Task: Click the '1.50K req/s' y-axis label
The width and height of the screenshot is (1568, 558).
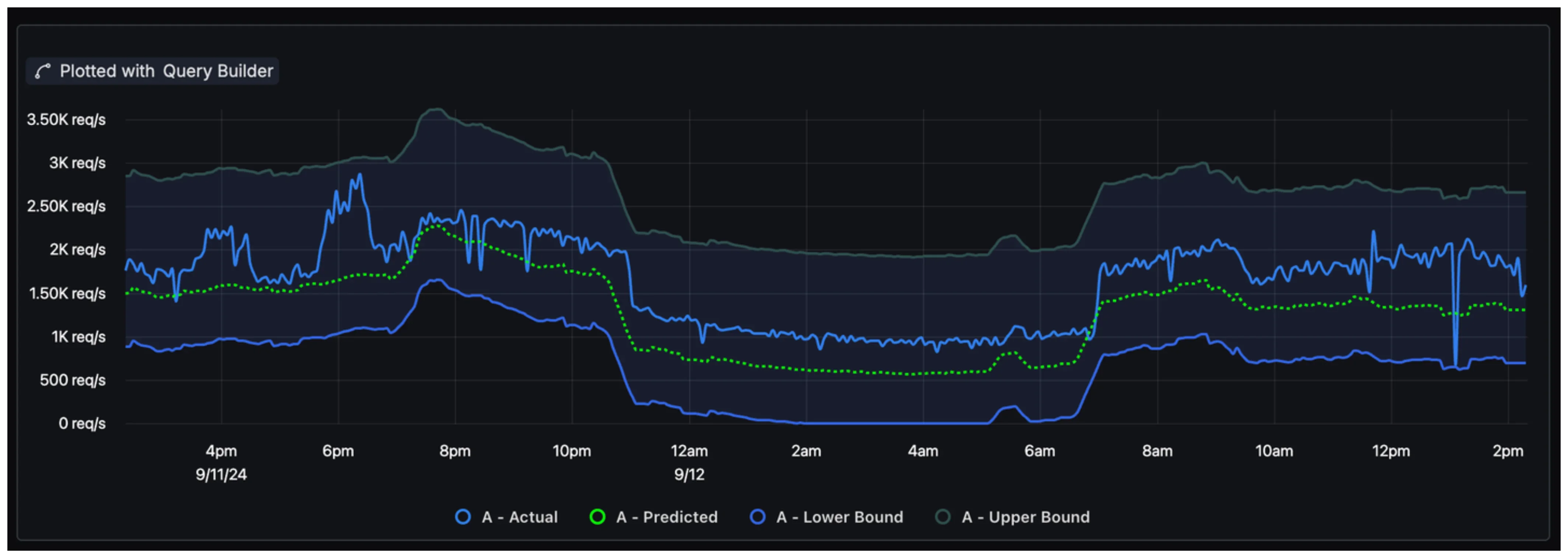Action: pos(67,293)
